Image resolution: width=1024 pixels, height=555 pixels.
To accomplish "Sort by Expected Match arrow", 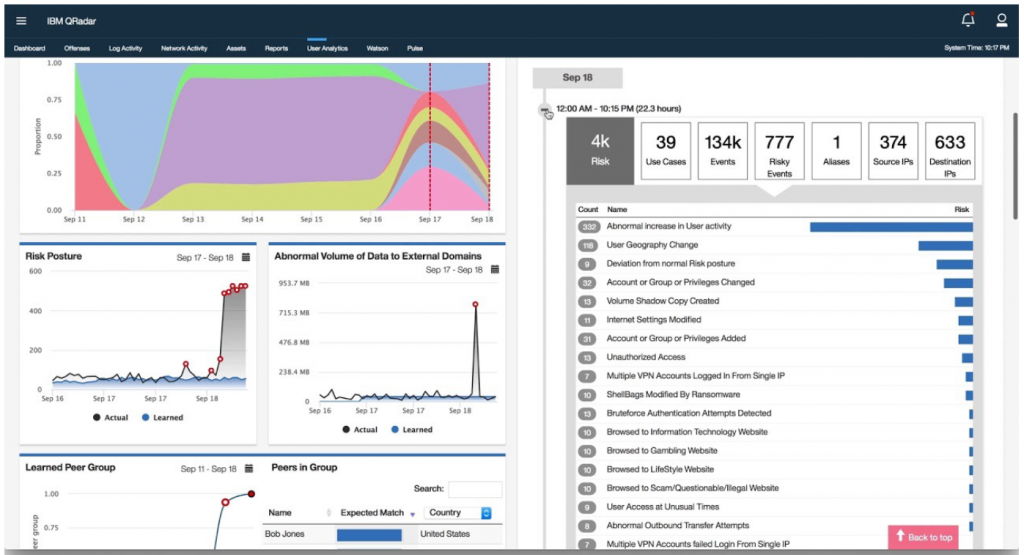I will tap(413, 515).
